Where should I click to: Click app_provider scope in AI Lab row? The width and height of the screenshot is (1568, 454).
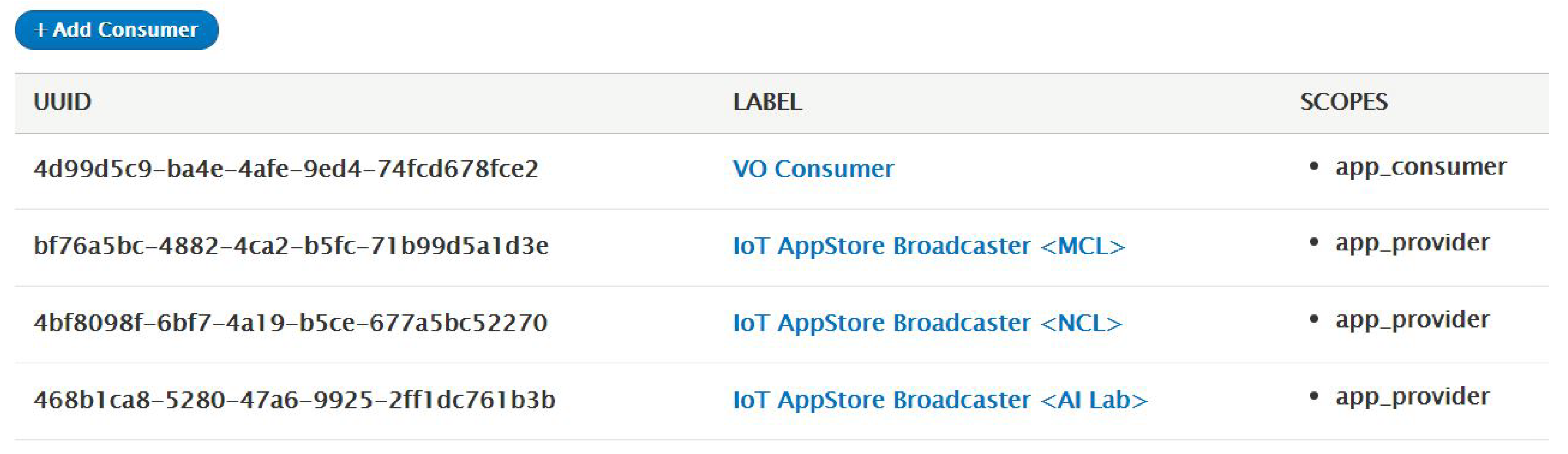(1412, 397)
